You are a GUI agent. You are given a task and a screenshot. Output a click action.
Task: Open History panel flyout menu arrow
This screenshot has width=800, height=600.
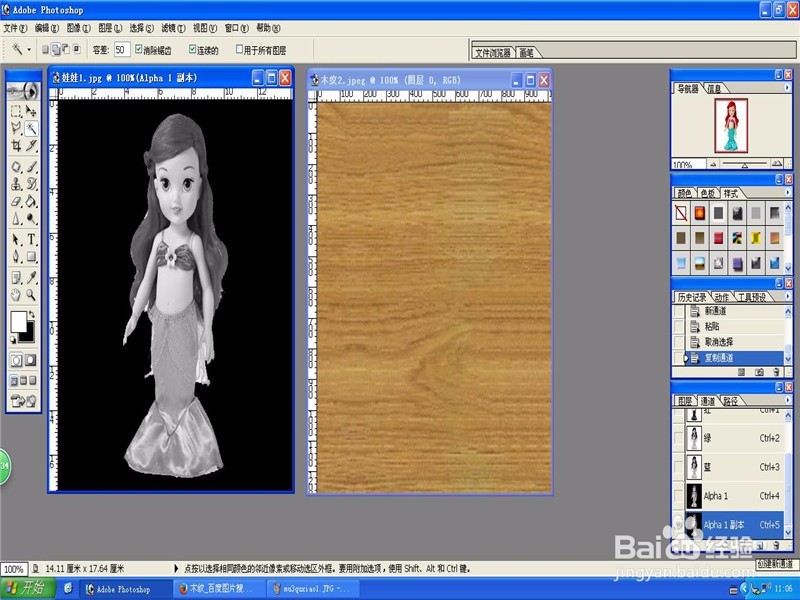787,296
